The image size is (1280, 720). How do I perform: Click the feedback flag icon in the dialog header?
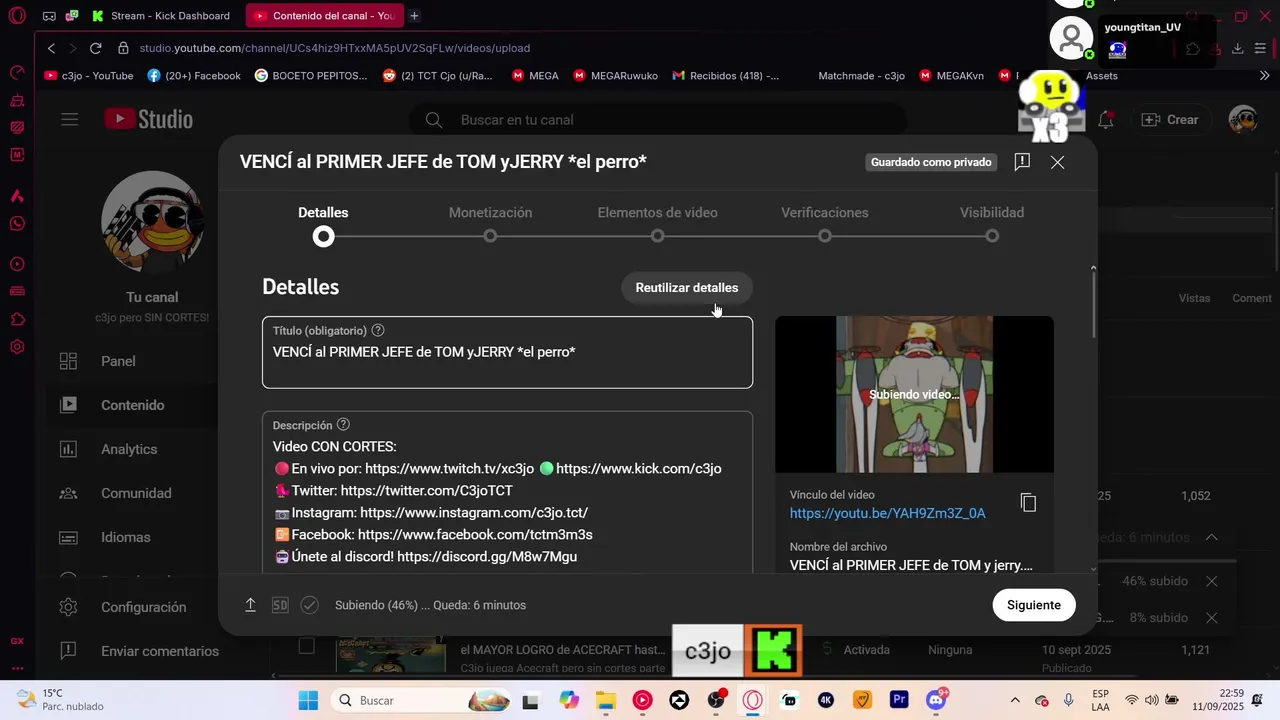(1022, 162)
